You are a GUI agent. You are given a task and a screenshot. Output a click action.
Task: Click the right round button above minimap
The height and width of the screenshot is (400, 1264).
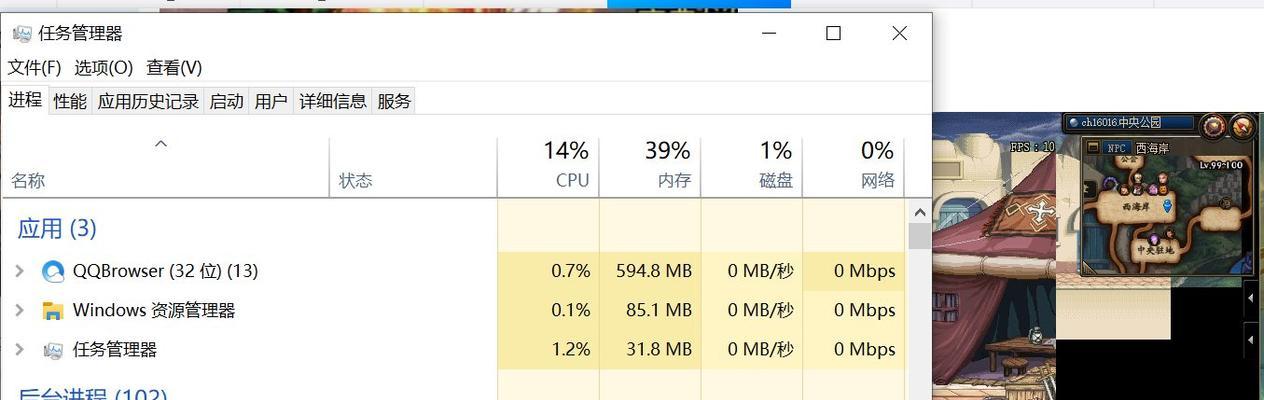pos(1242,126)
